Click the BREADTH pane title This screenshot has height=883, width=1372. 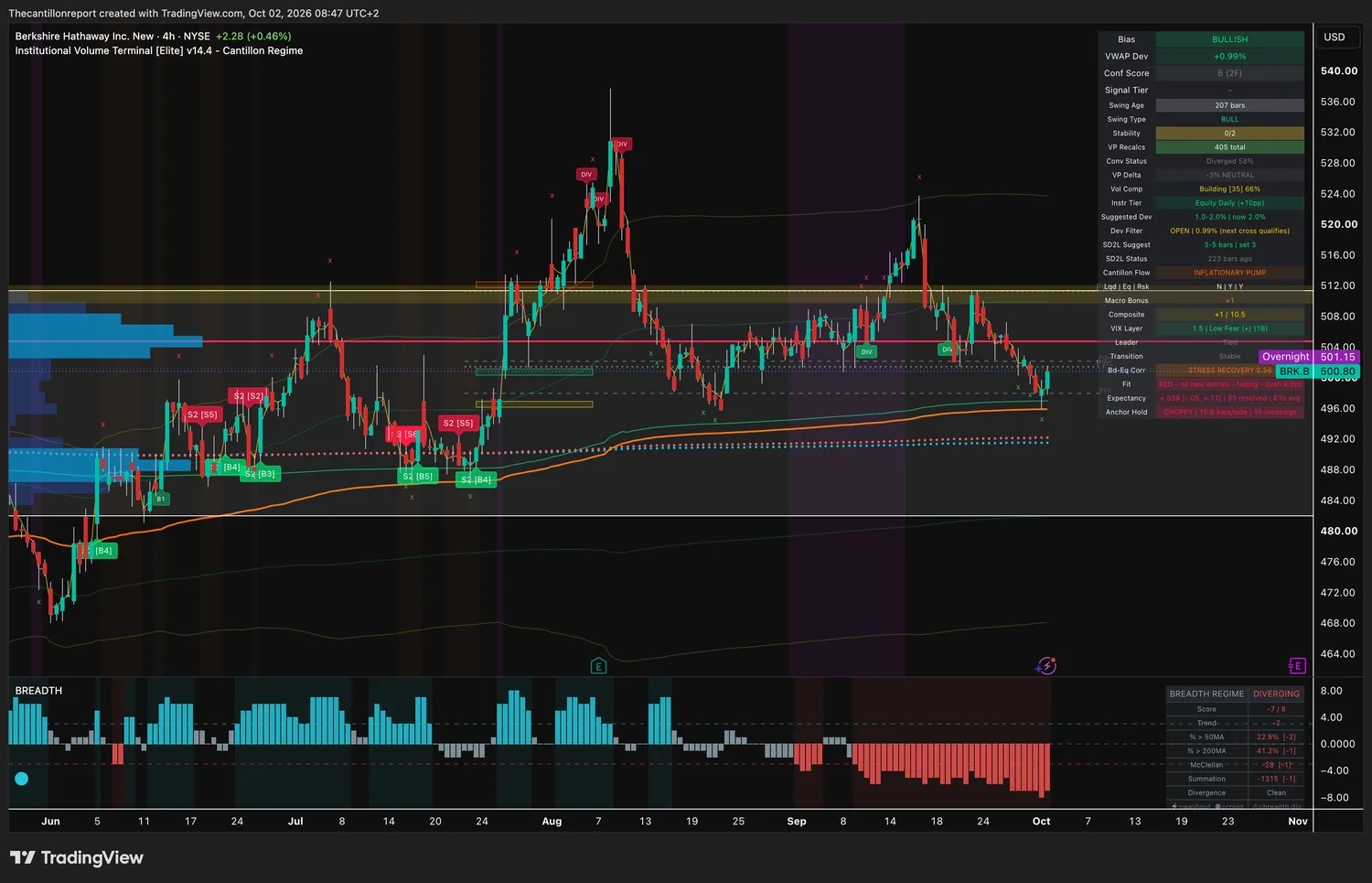click(x=38, y=691)
